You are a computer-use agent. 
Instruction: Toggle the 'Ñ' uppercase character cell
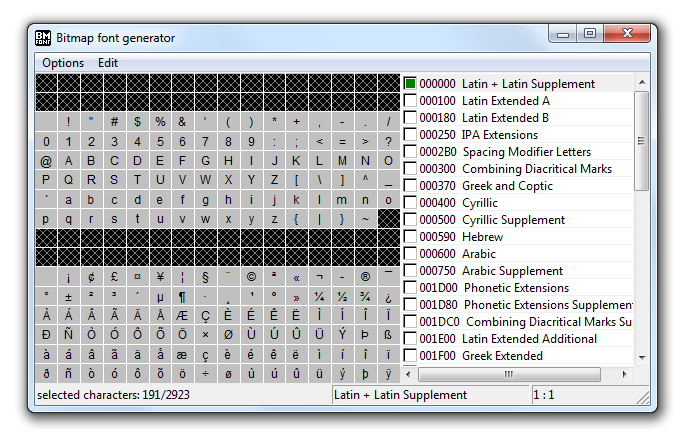coord(68,335)
